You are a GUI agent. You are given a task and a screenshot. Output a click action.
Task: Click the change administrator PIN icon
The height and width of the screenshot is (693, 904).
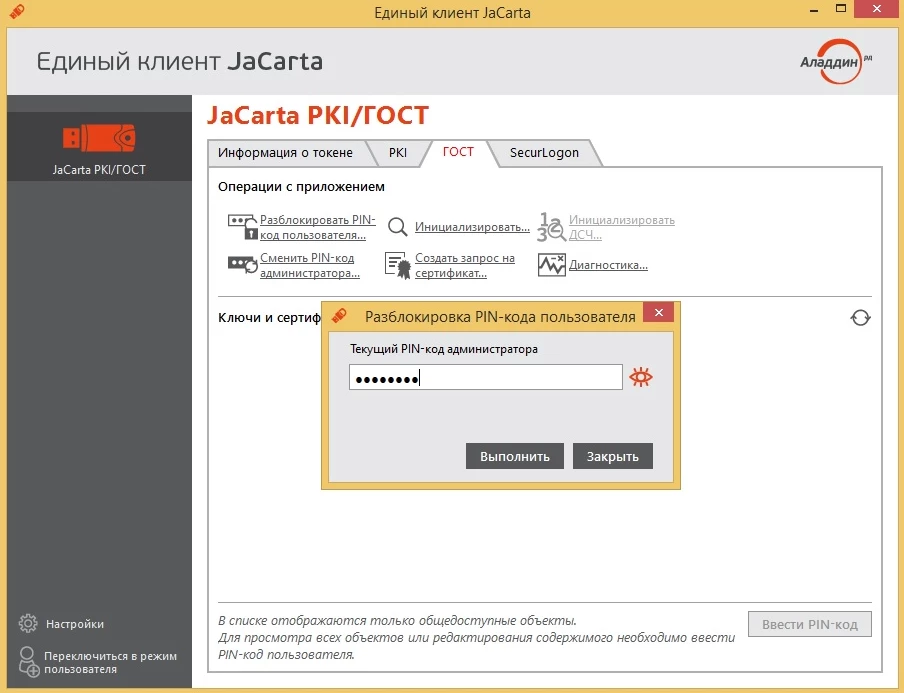[242, 265]
